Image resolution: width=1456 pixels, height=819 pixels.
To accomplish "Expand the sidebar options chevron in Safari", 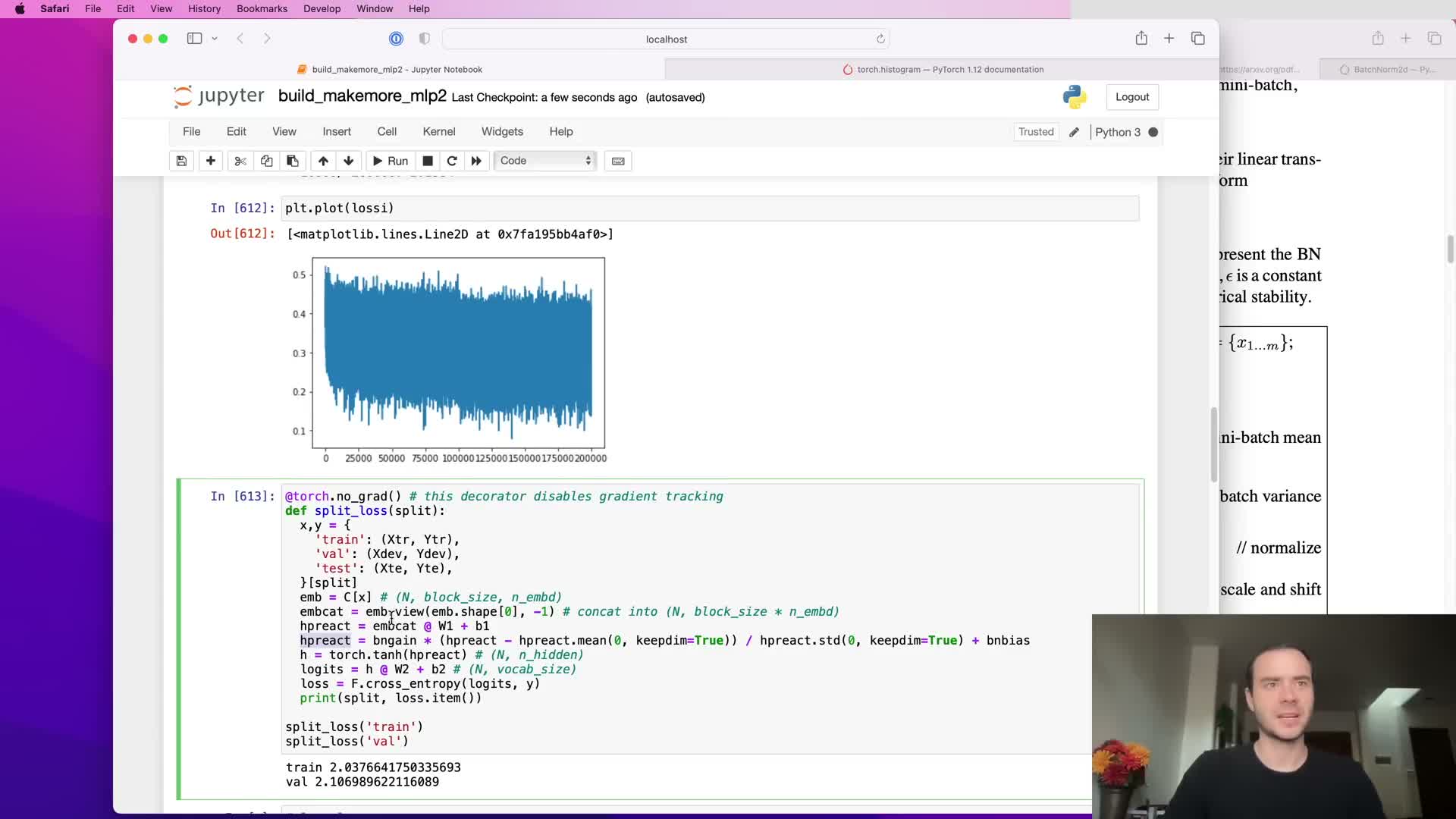I will coord(215,39).
